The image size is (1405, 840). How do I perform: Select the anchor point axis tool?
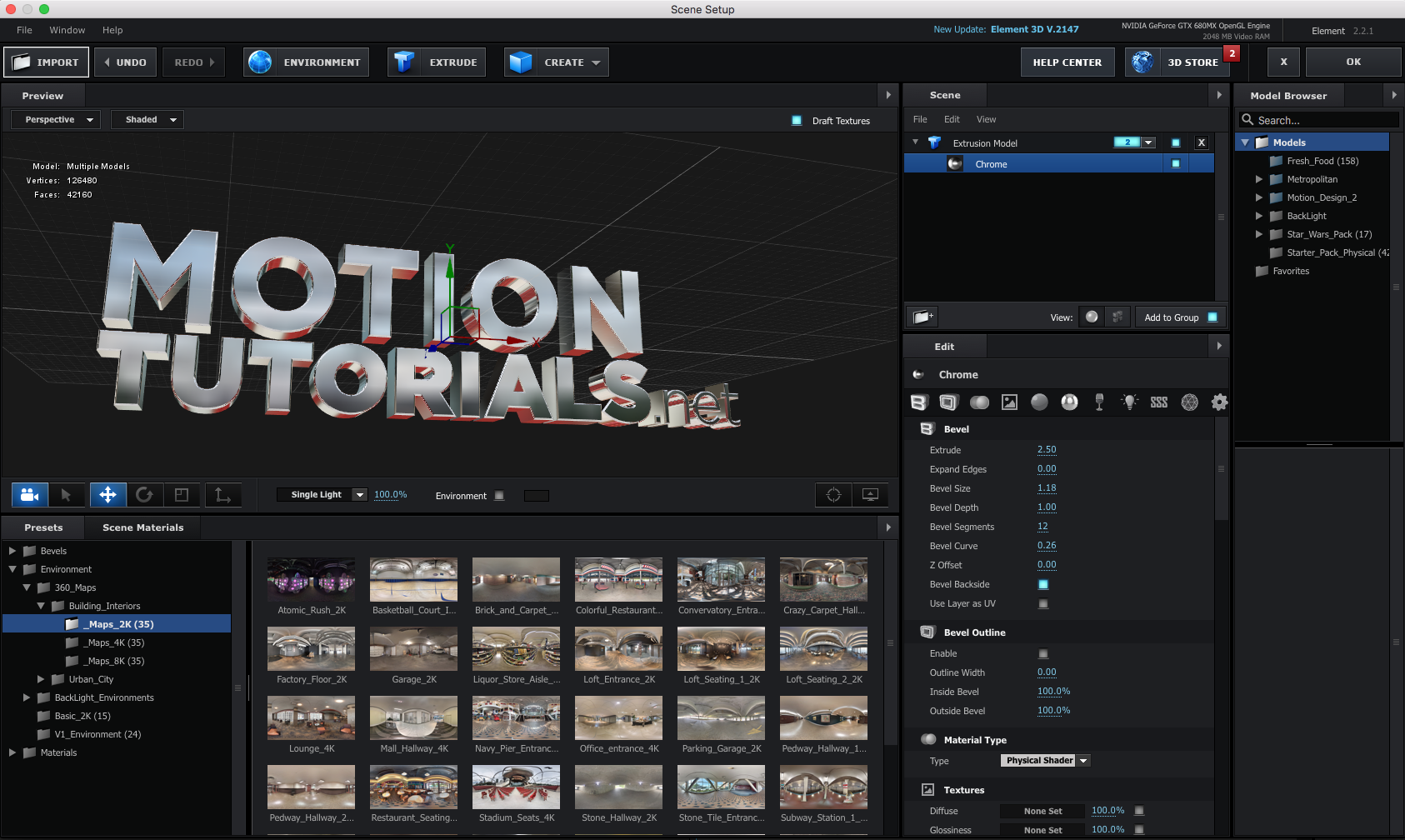222,495
